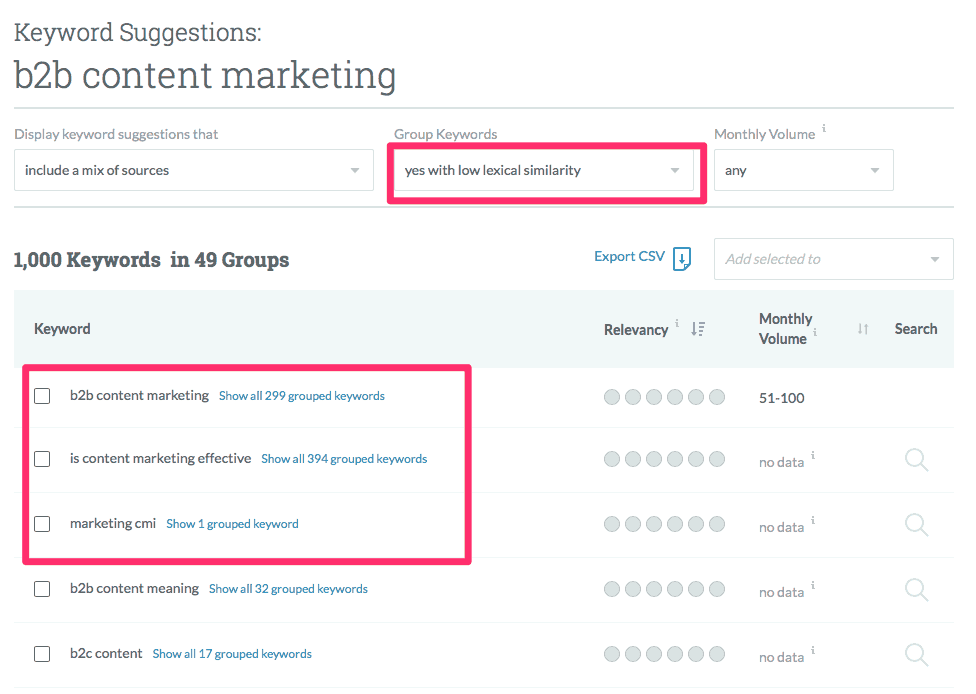The image size is (976, 694).
Task: Open search magnifier for 'b2b content meaning'
Action: [916, 589]
